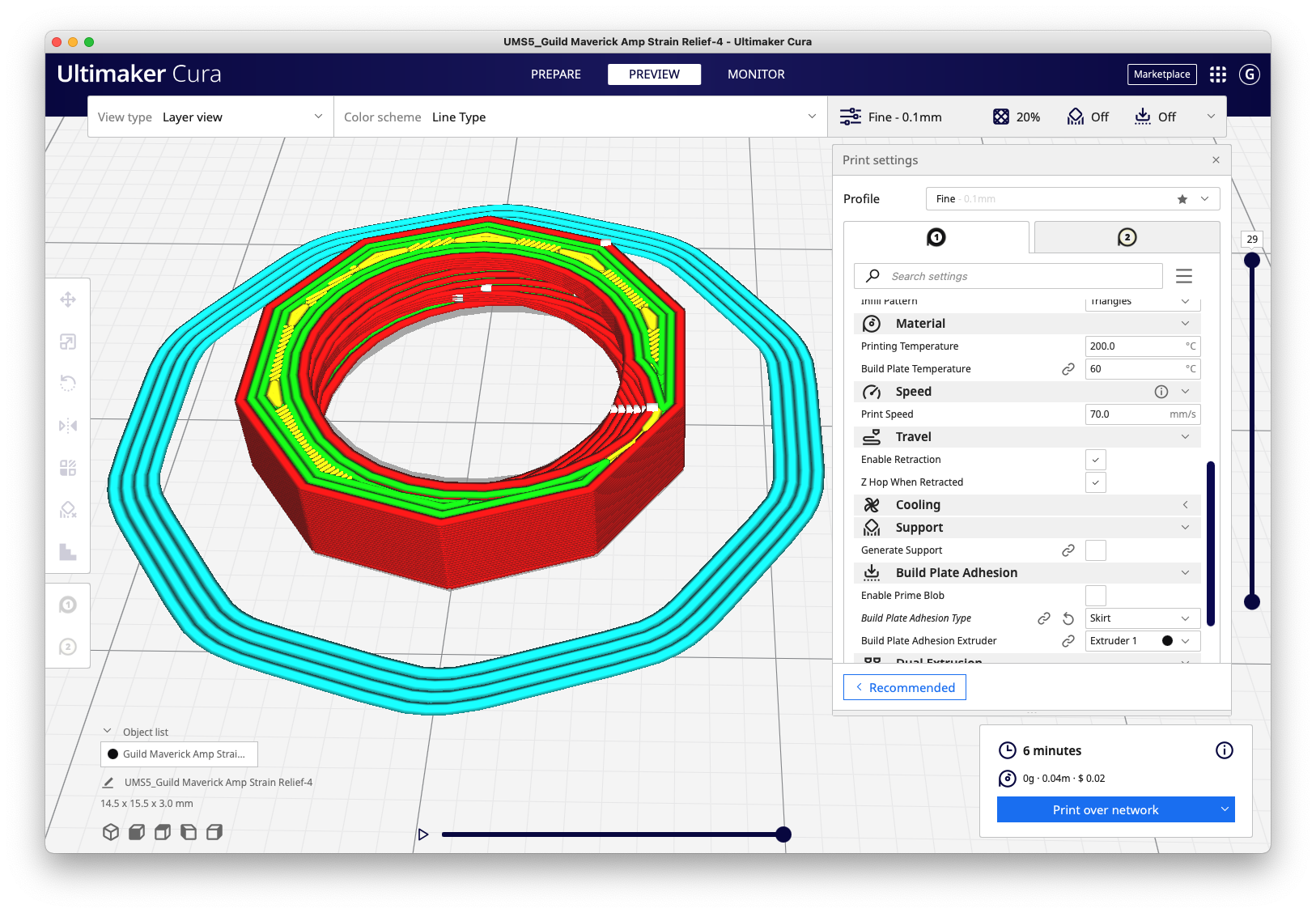Screen dimensions: 1316x913
Task: Switch to top view camera icon
Action: [163, 832]
